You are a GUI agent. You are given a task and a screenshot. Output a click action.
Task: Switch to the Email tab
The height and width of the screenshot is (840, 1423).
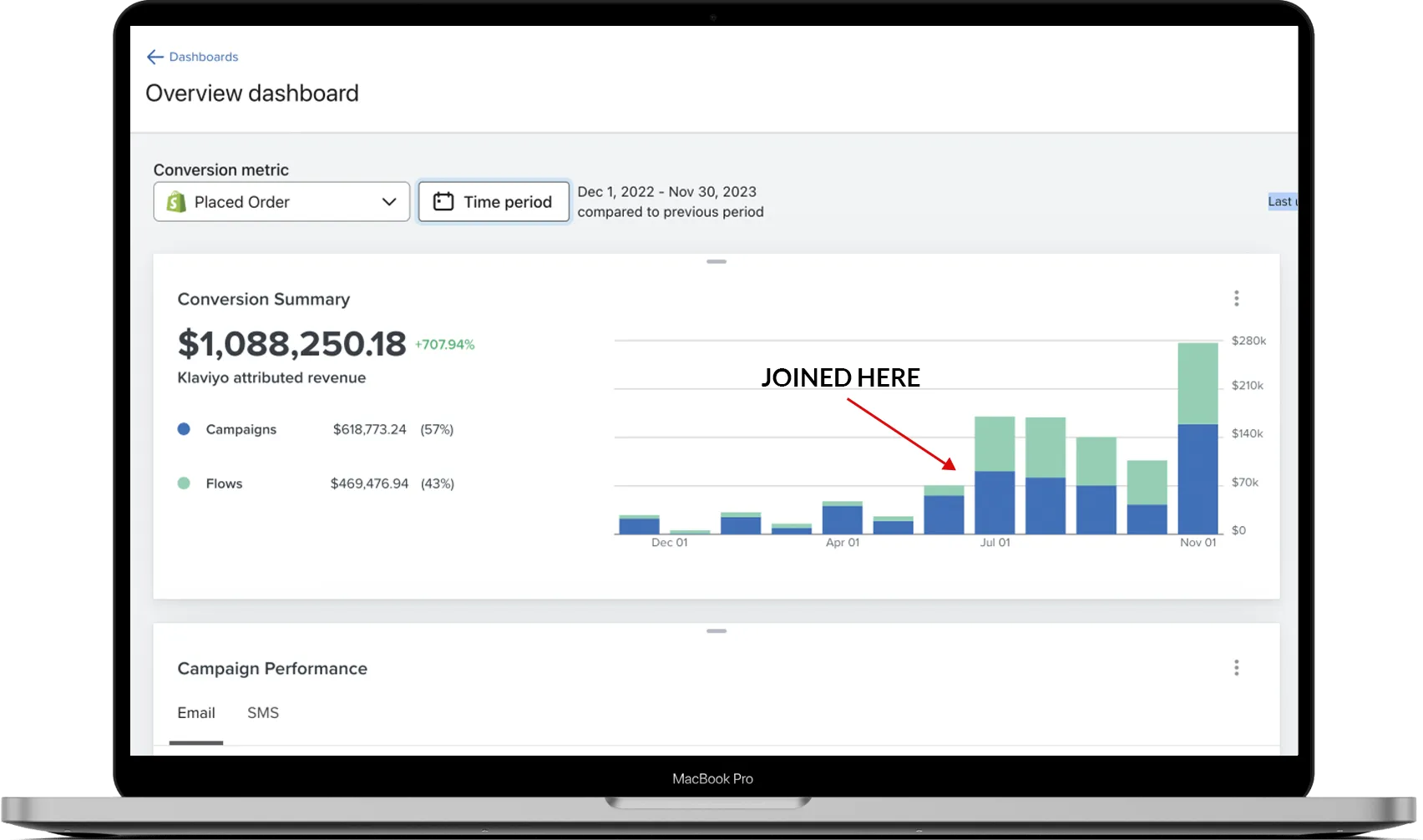click(196, 713)
